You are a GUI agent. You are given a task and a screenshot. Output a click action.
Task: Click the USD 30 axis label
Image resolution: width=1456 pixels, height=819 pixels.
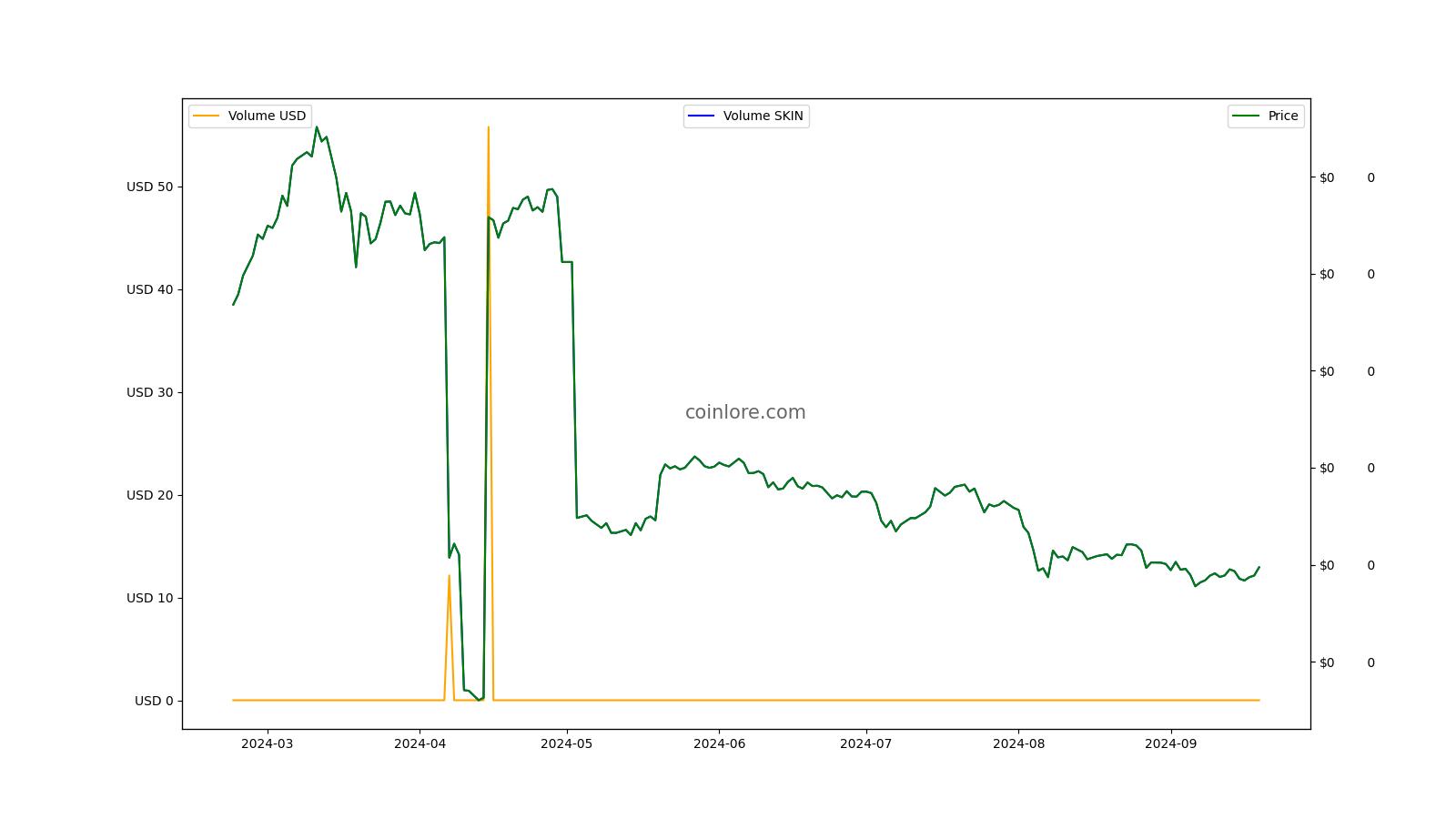pos(150,392)
